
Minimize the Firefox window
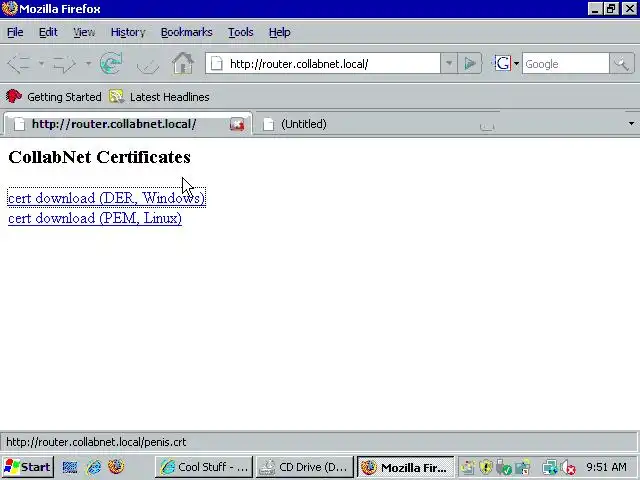pos(595,9)
